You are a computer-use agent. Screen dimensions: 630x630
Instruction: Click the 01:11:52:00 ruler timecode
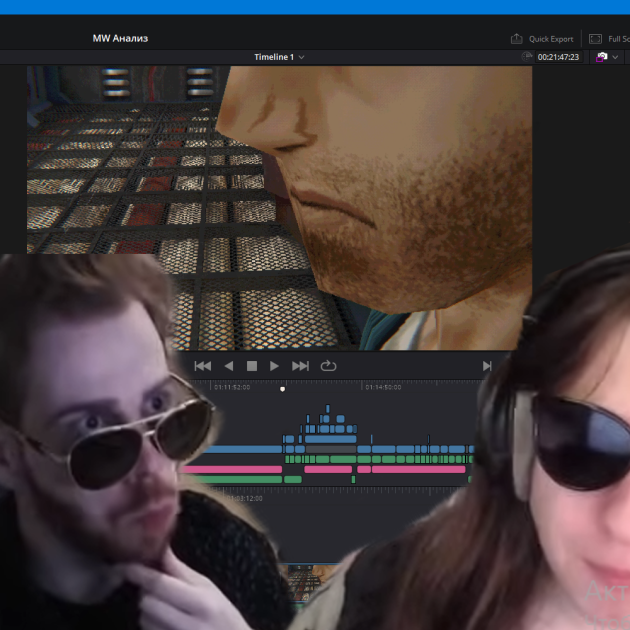pos(232,387)
